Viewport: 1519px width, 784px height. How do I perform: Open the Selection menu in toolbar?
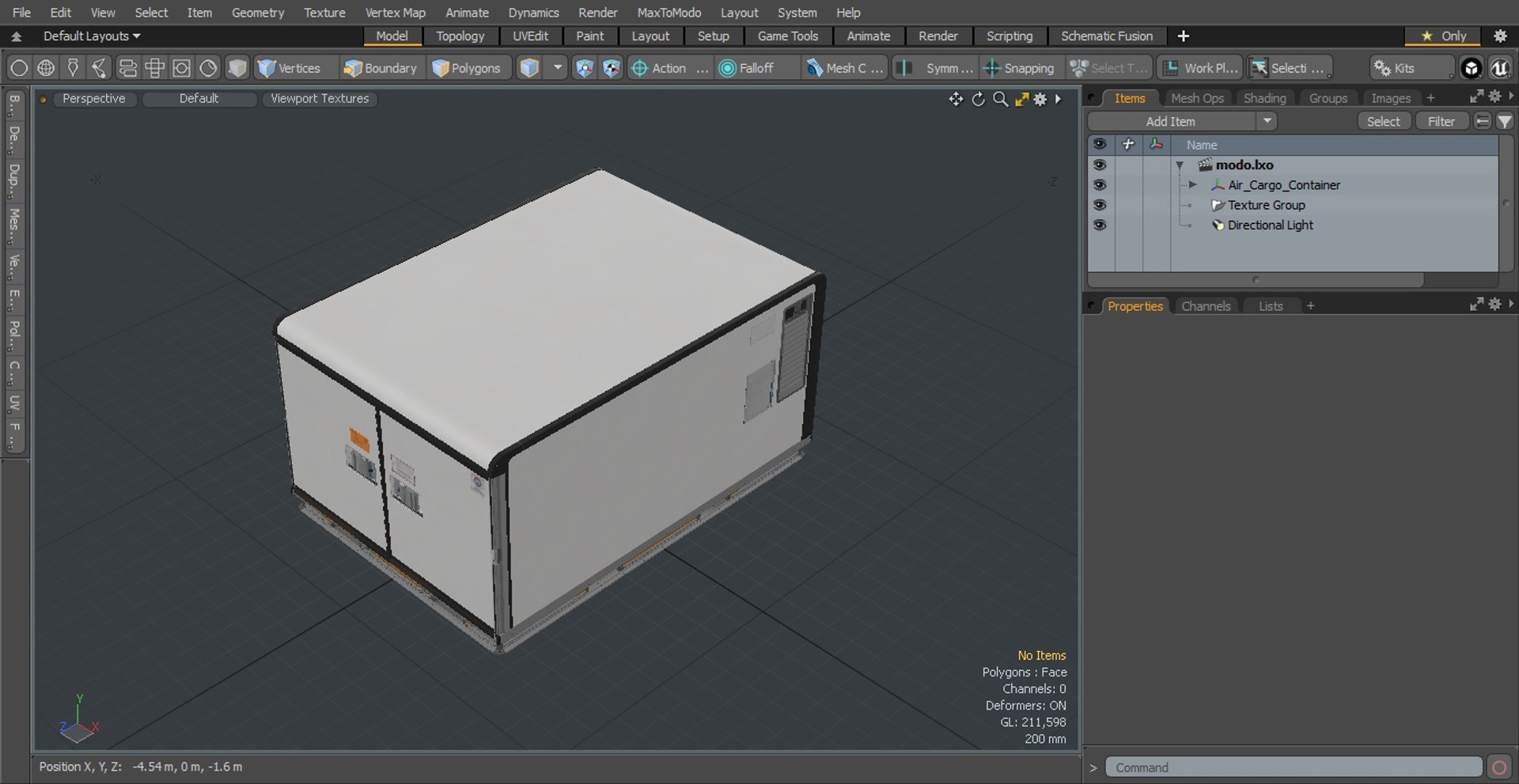pos(1290,68)
